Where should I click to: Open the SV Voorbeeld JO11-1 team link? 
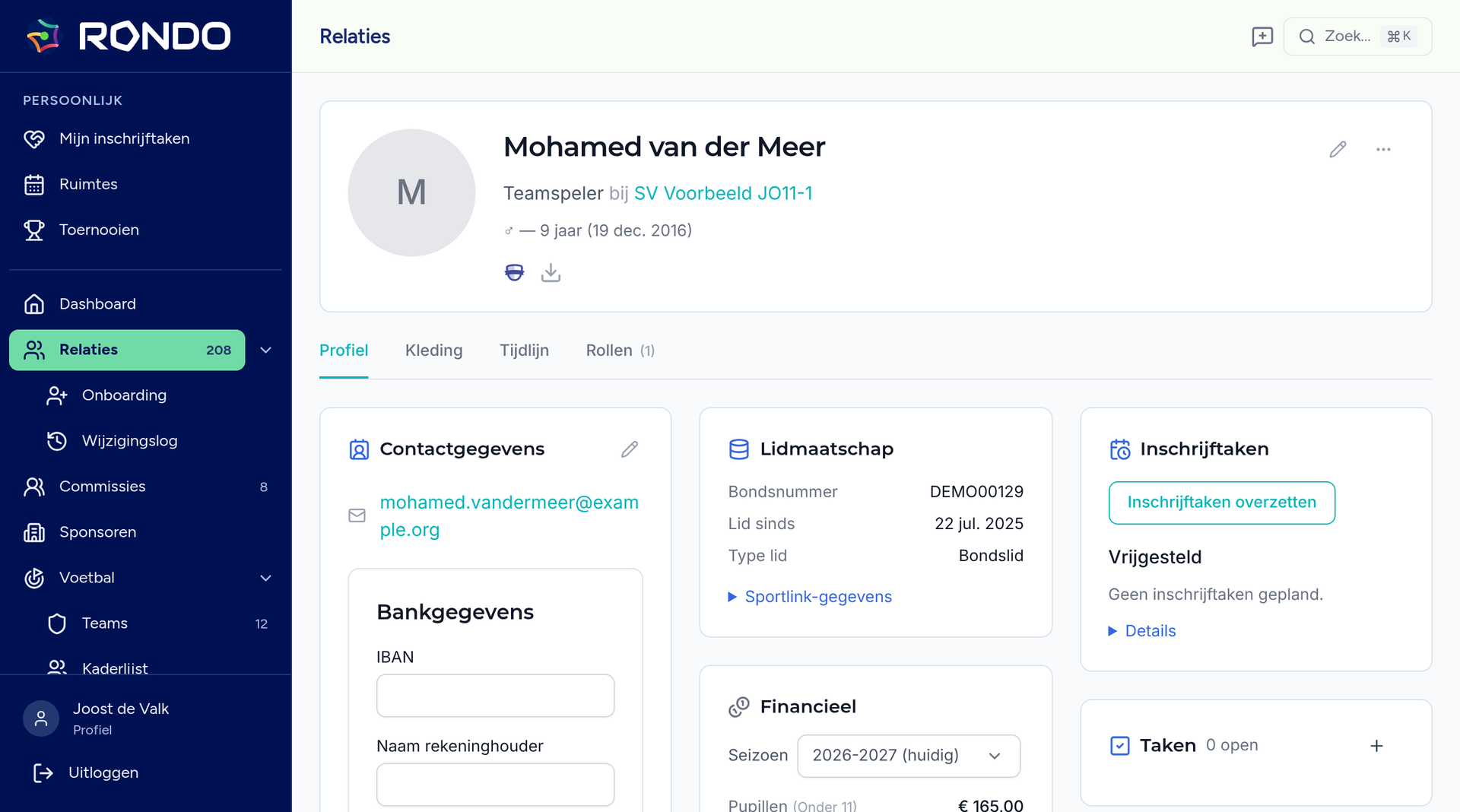[x=722, y=193]
